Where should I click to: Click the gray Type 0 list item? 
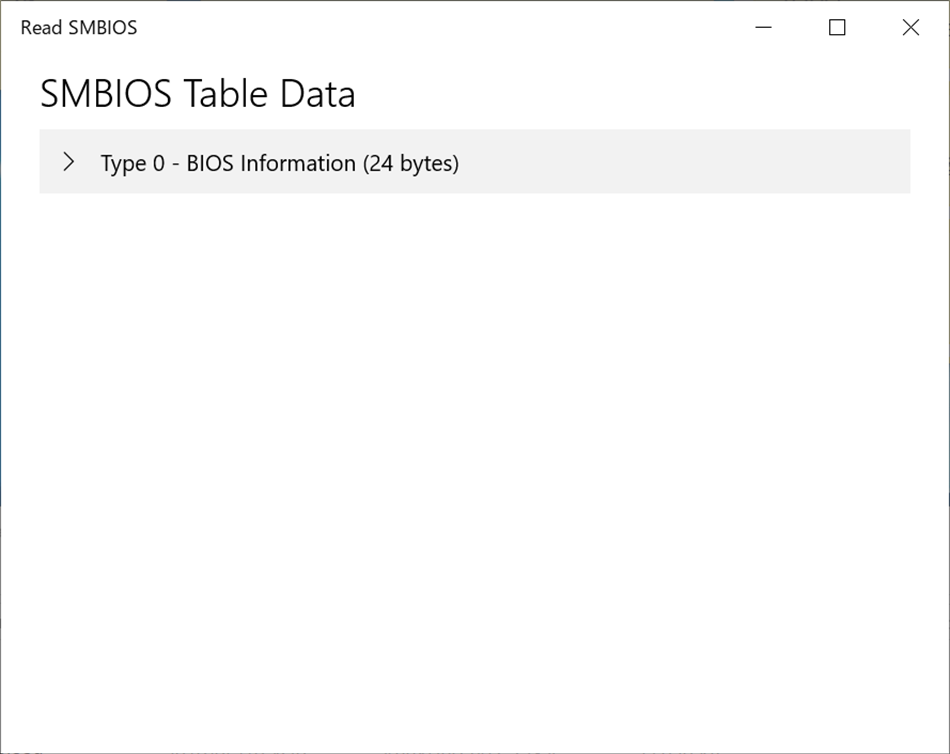pyautogui.click(x=475, y=162)
